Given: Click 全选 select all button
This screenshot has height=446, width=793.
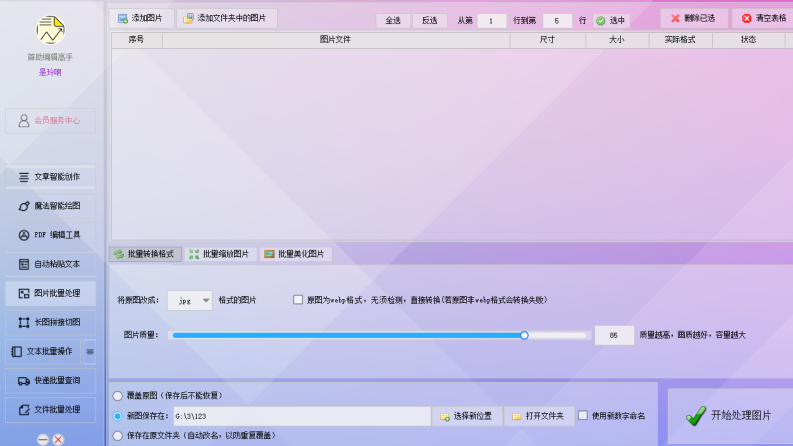Looking at the screenshot, I should [x=393, y=20].
